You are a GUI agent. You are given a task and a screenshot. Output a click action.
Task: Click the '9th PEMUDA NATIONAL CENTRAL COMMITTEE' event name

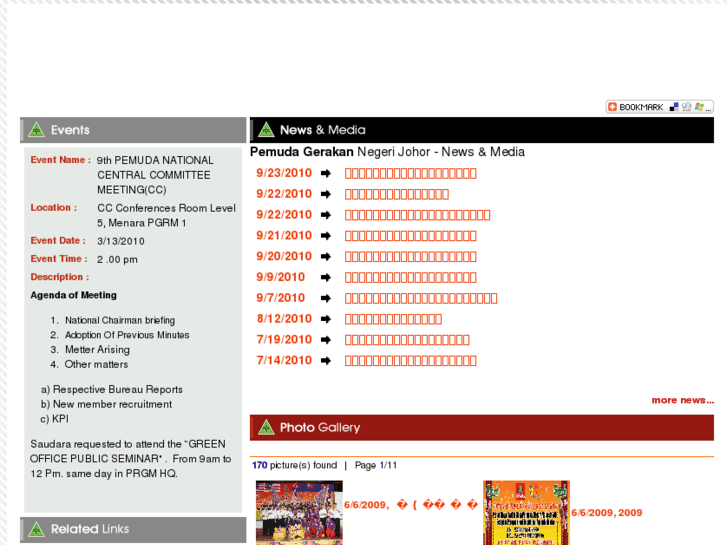(x=155, y=175)
